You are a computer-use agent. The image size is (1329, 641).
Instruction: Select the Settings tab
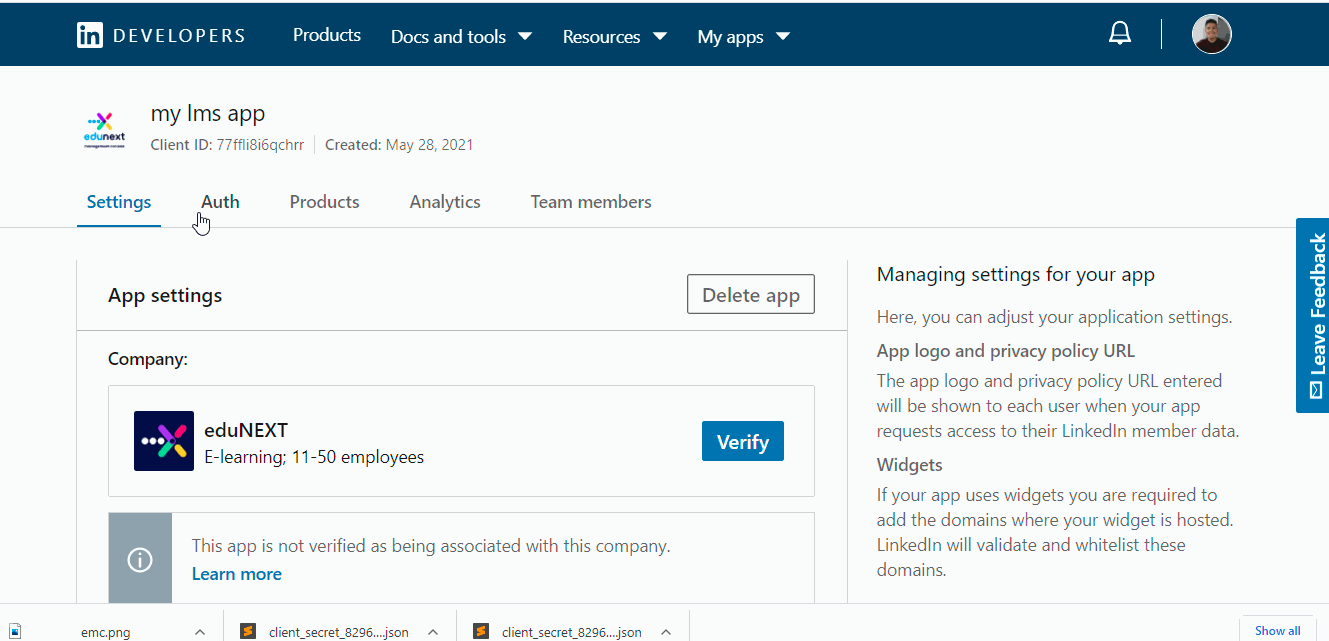click(119, 202)
